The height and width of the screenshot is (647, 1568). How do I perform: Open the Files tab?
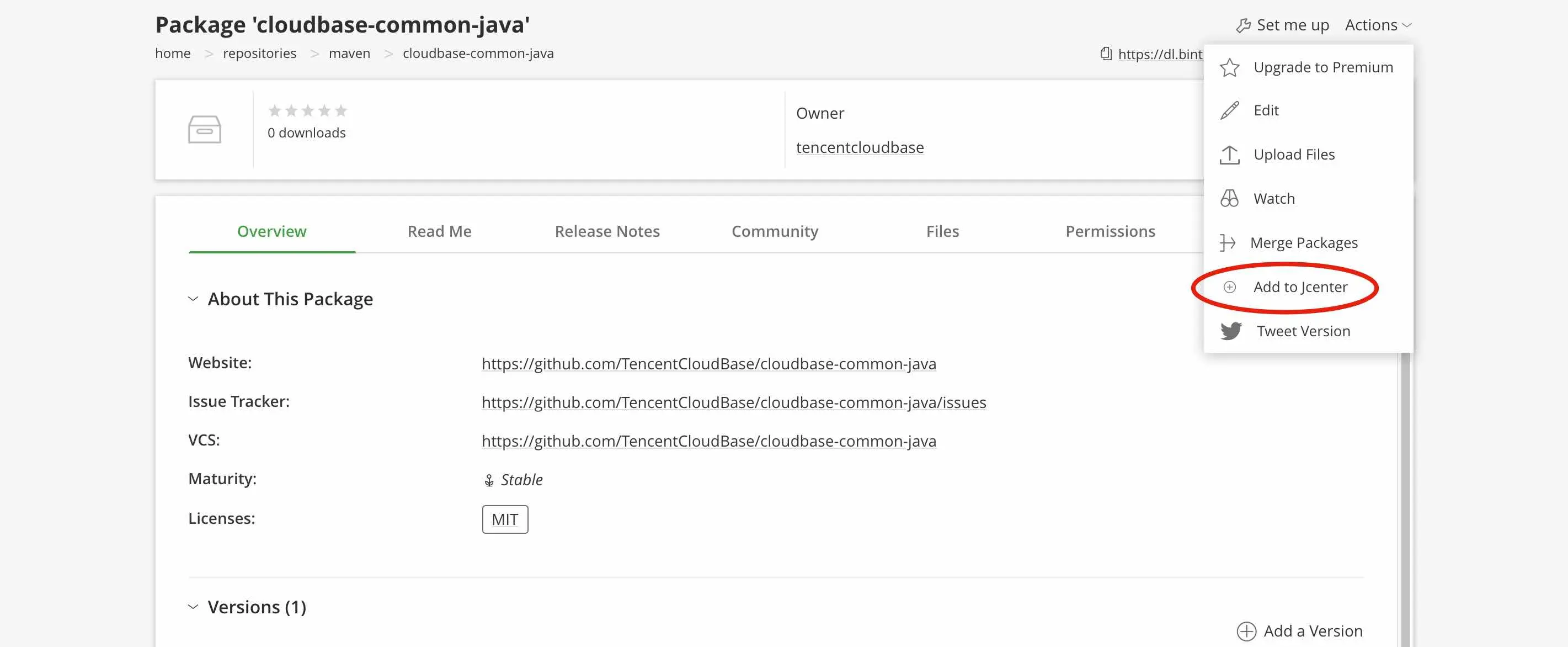942,231
